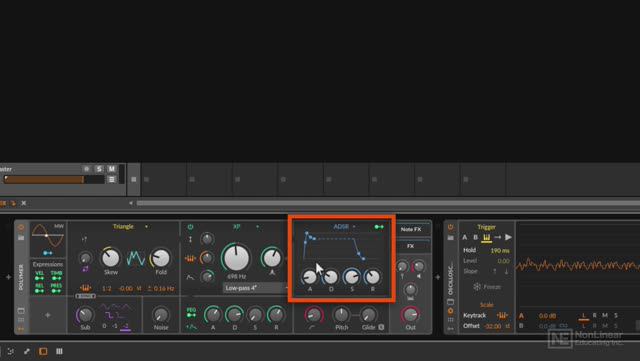The width and height of the screenshot is (640, 361).
Task: Open the Triangle oscillator type dropdown
Action: click(130, 226)
